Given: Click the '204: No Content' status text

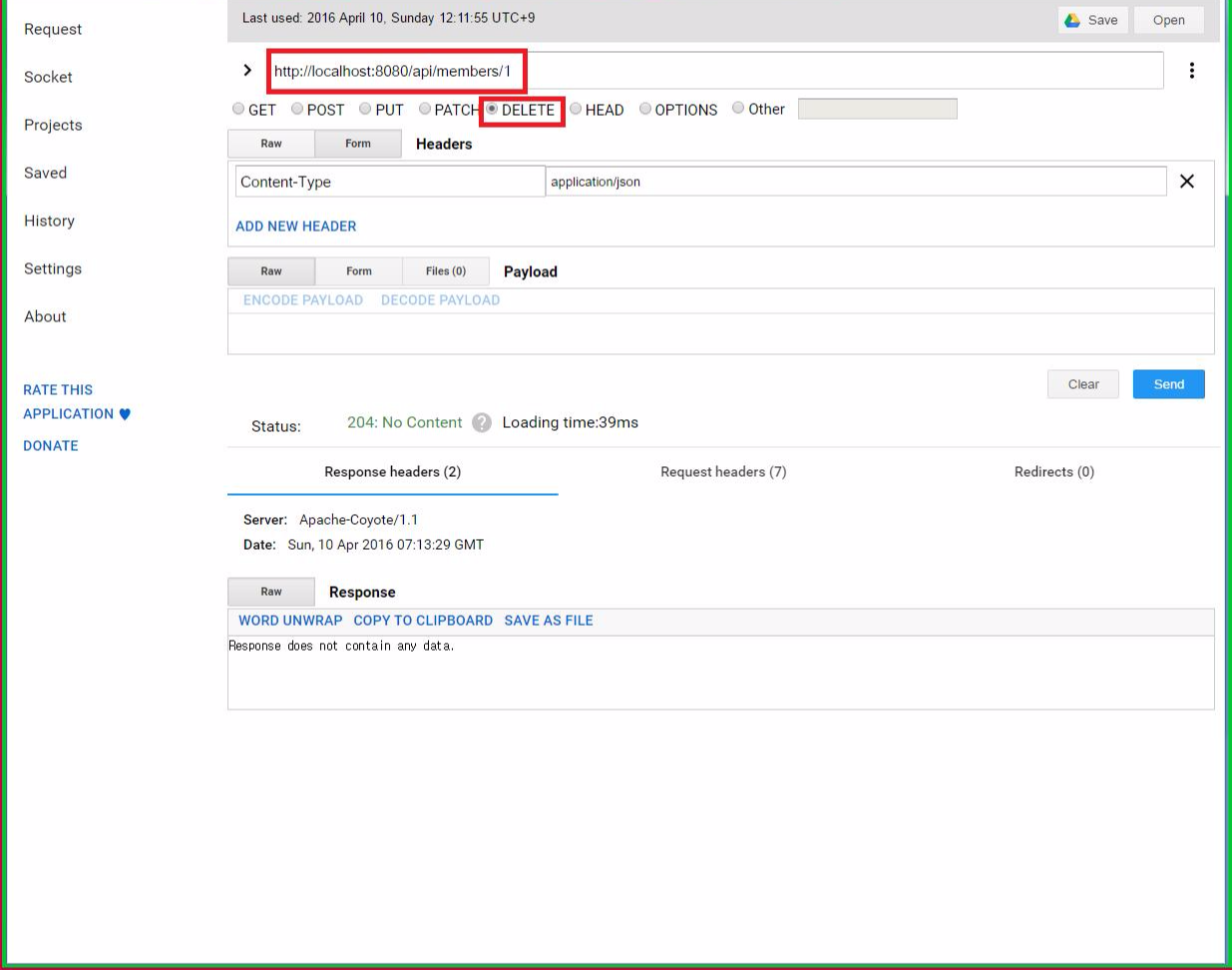Looking at the screenshot, I should (404, 422).
